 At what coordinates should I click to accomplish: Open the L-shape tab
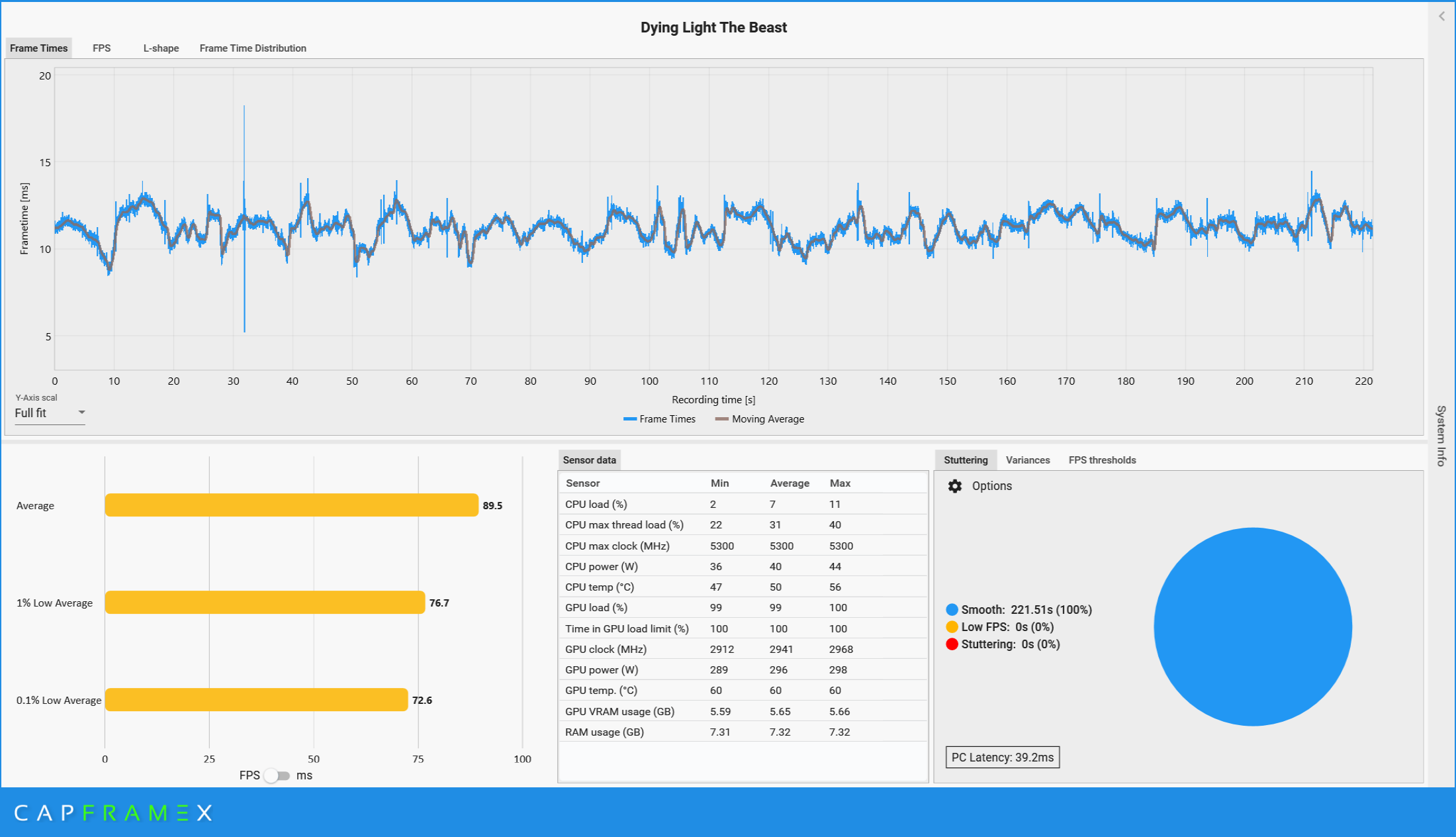(161, 48)
